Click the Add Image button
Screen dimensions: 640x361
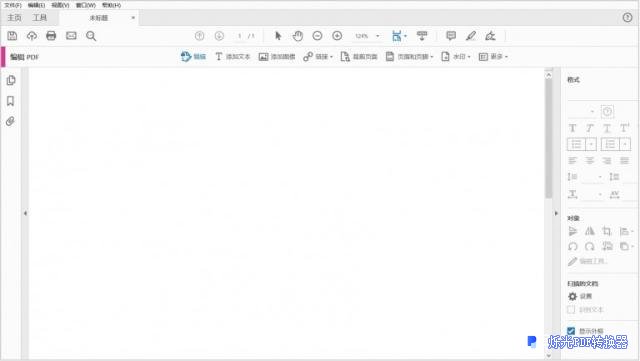277,57
